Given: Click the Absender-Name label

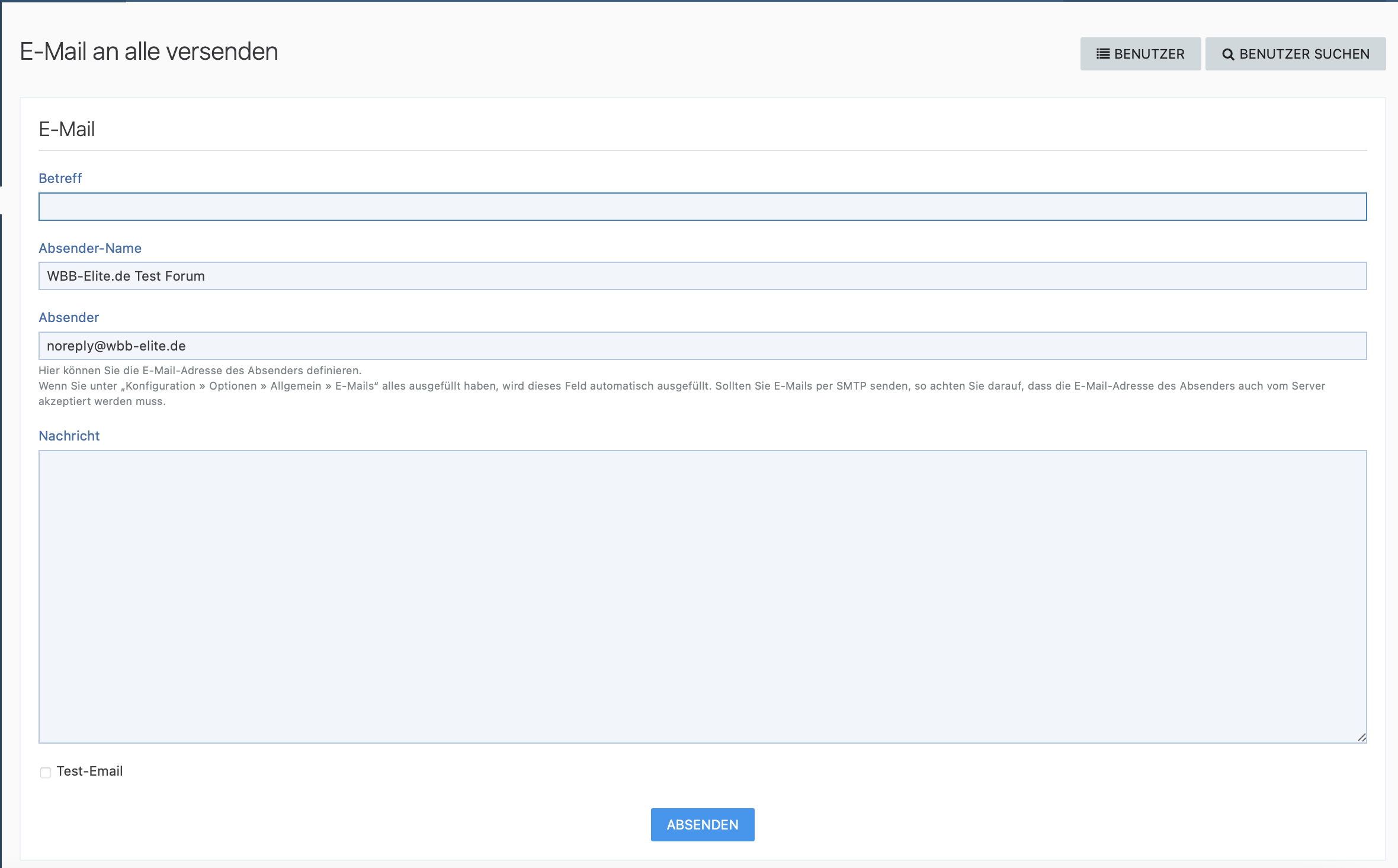Looking at the screenshot, I should 90,248.
